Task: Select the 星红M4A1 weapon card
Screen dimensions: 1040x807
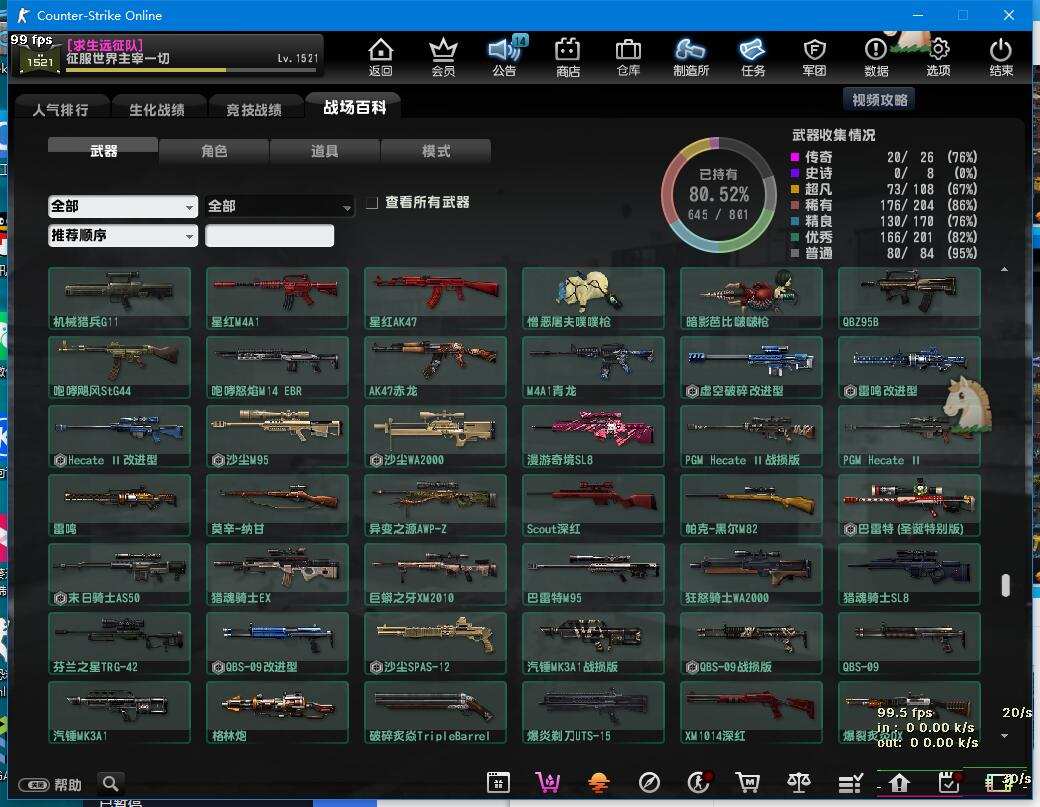Action: coord(277,298)
